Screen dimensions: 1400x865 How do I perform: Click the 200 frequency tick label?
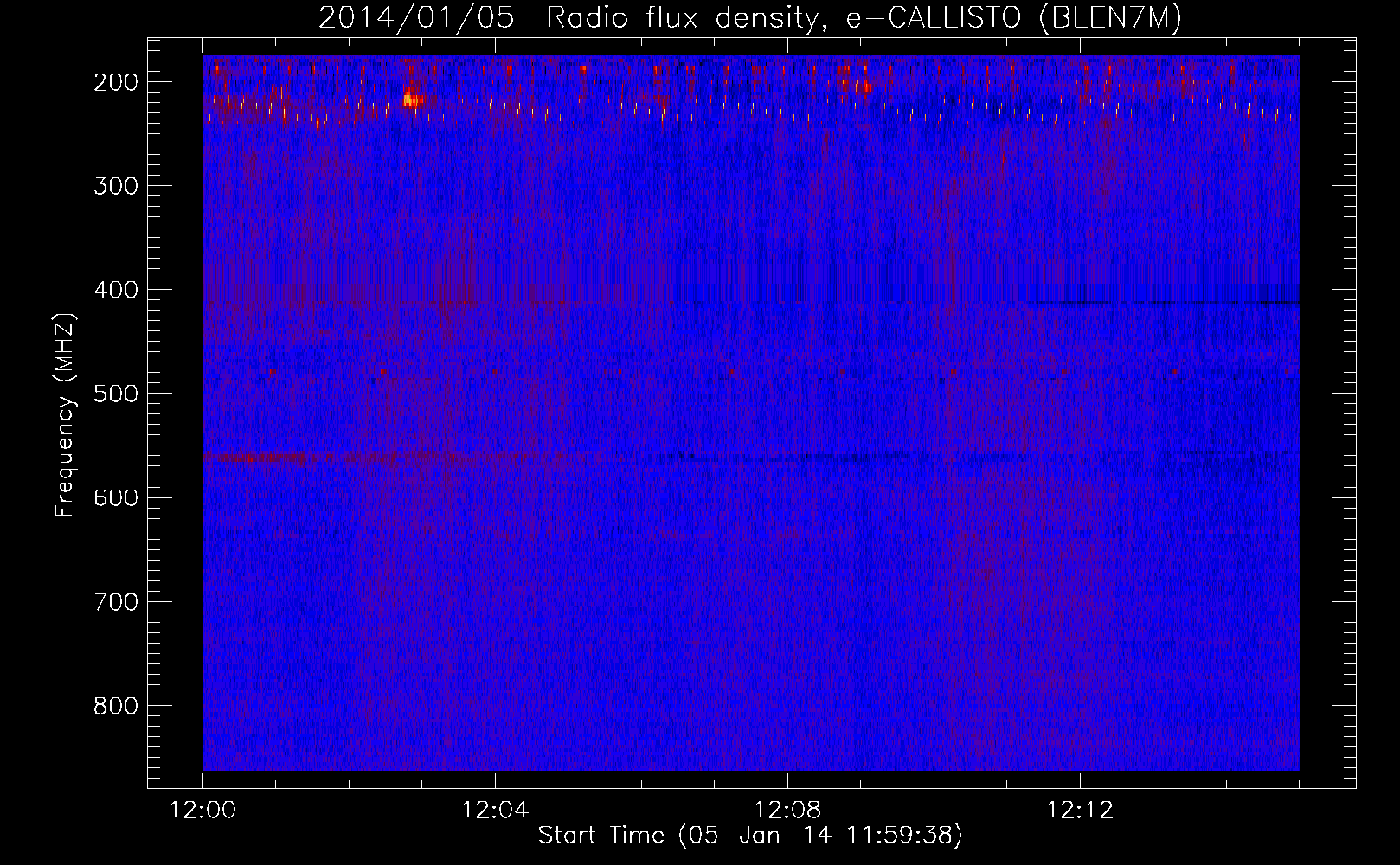[115, 82]
